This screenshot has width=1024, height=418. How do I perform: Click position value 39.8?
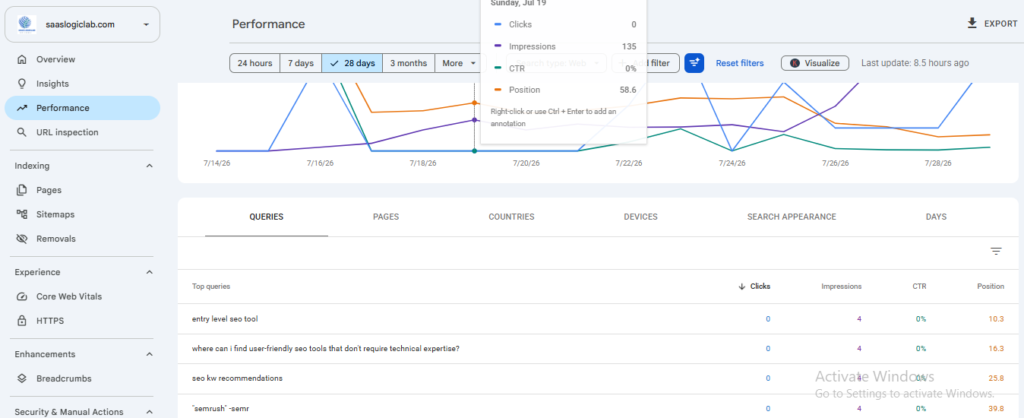(x=996, y=409)
